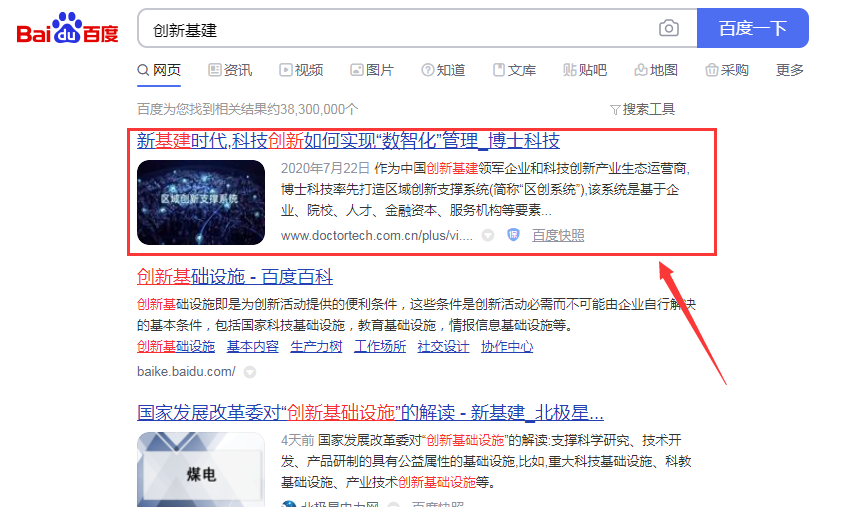
Task: Expand dropdown arrow beside doctortech URL
Action: tap(488, 236)
